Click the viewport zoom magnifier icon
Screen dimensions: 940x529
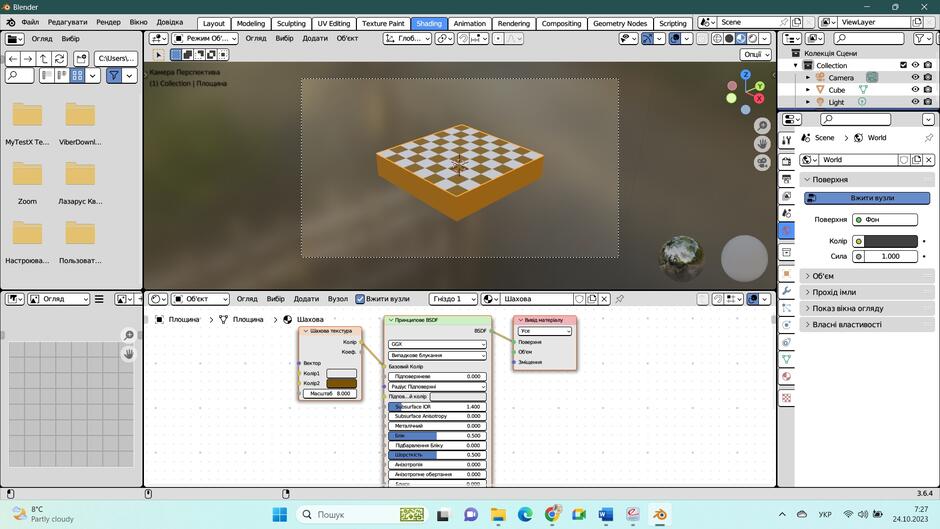(762, 125)
